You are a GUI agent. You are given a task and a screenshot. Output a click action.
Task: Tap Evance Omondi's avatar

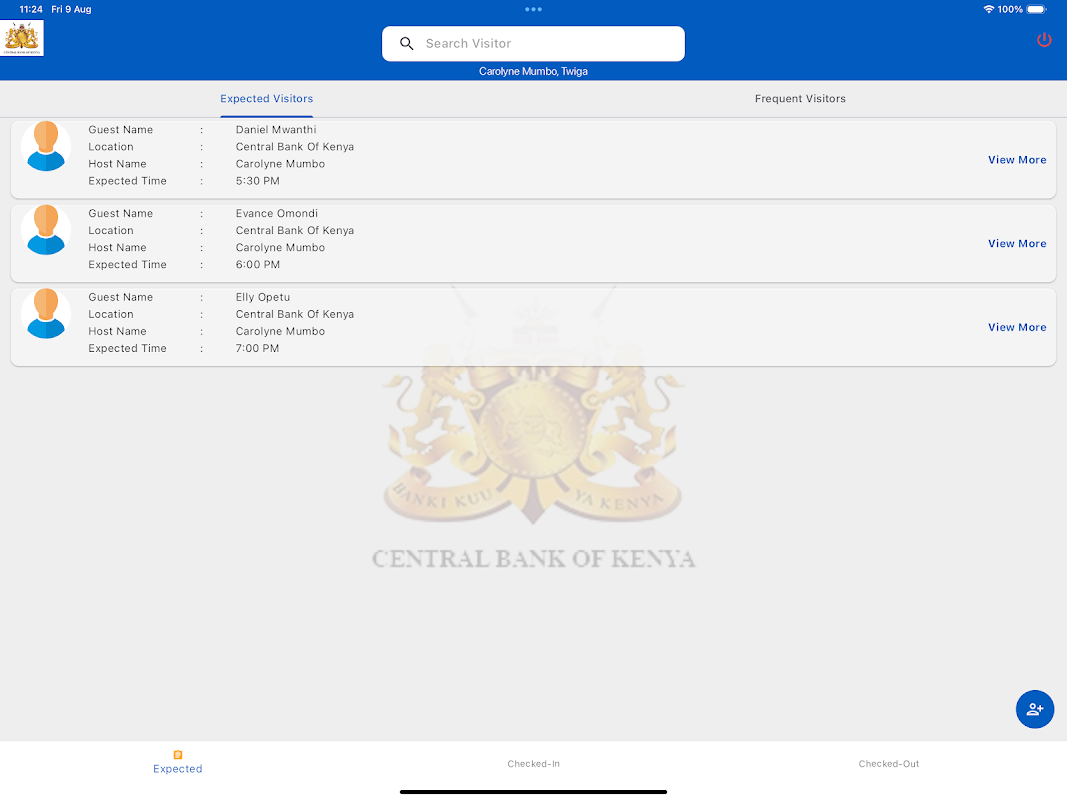click(x=46, y=230)
